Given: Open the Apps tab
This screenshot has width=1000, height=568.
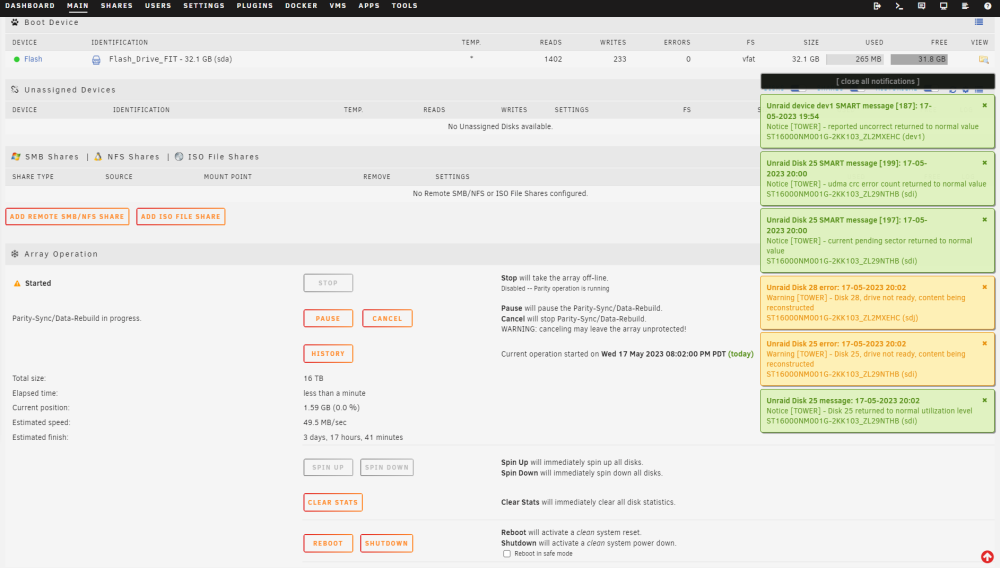Looking at the screenshot, I should 369,6.
